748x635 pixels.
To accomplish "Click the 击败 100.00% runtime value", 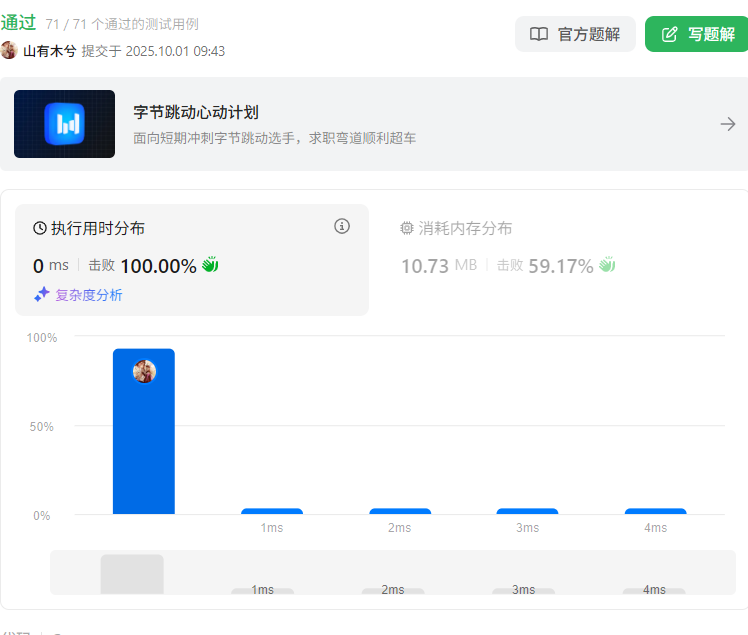I will (142, 266).
